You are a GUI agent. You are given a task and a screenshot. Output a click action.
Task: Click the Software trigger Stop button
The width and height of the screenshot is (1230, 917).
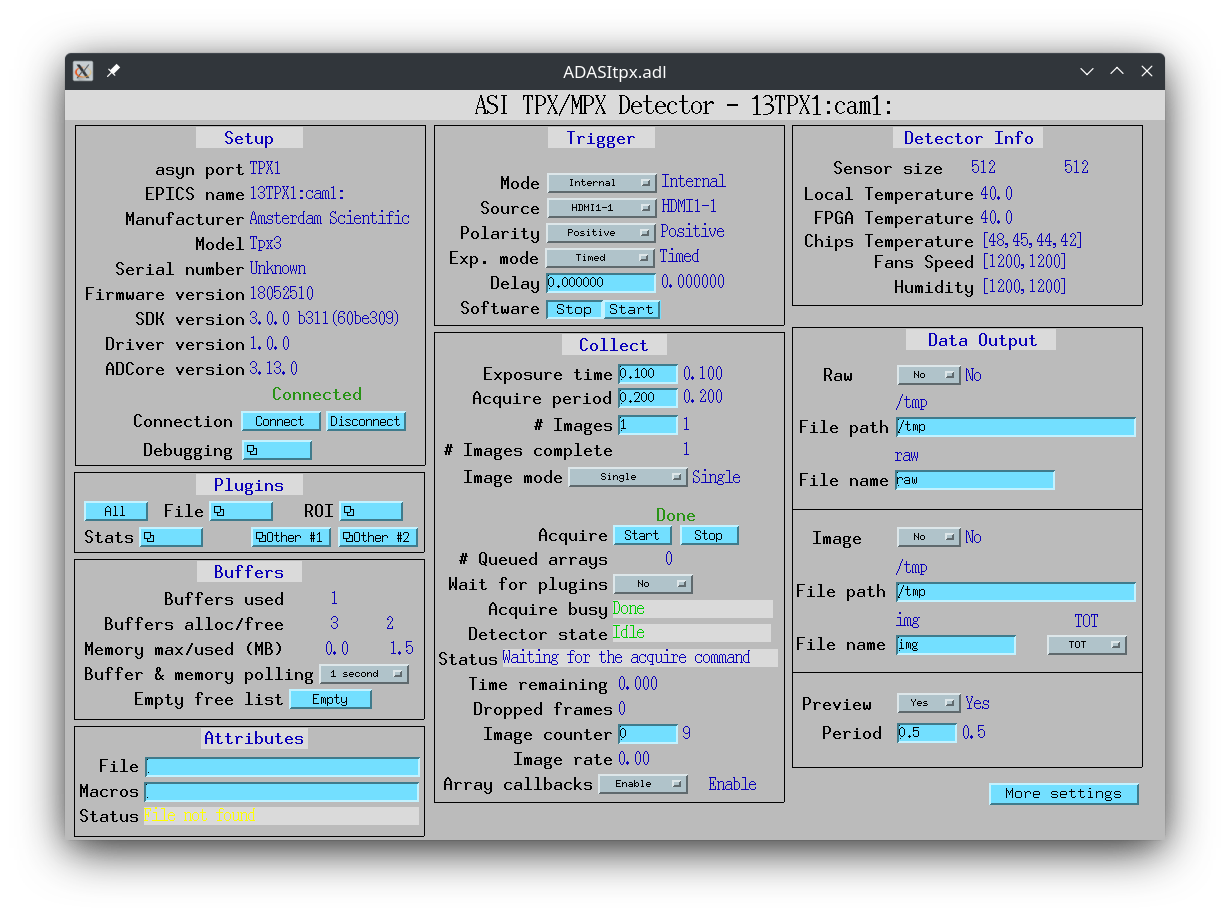574,309
